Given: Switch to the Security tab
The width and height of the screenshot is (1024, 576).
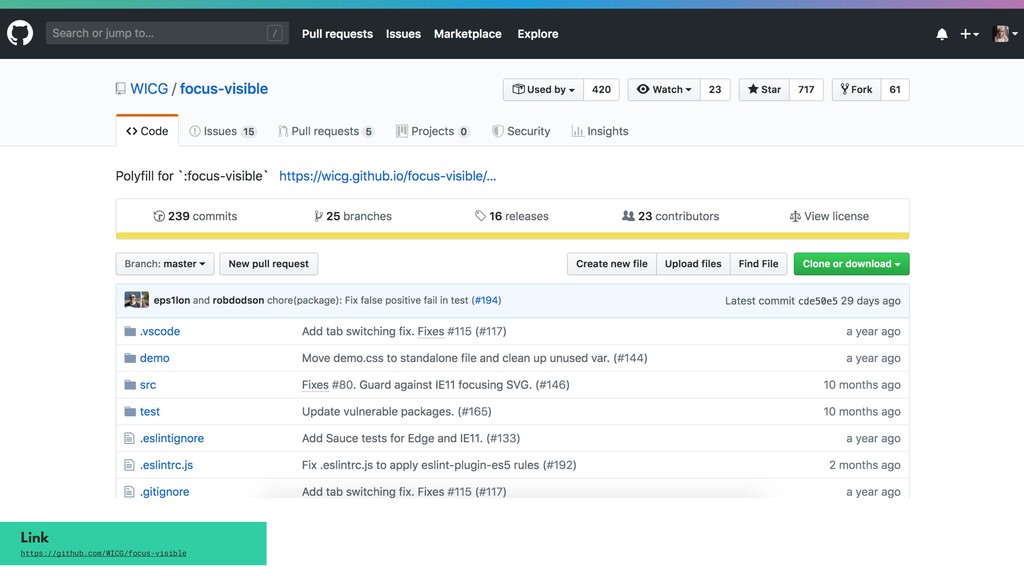Looking at the screenshot, I should pyautogui.click(x=521, y=131).
